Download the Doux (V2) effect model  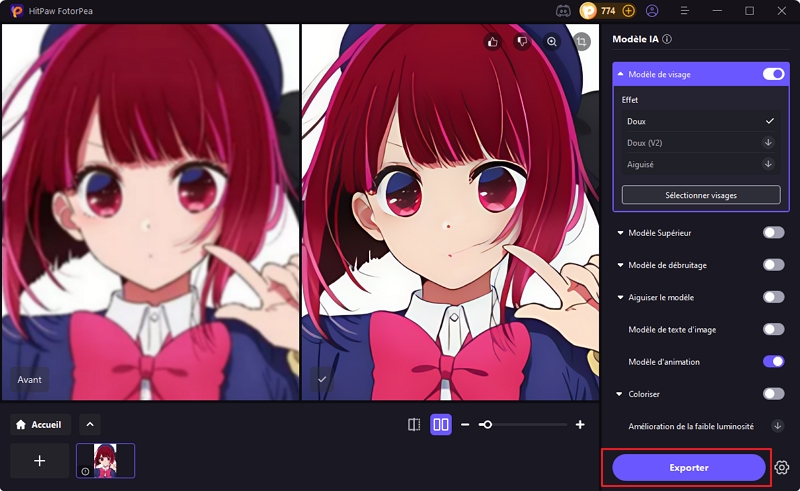768,142
